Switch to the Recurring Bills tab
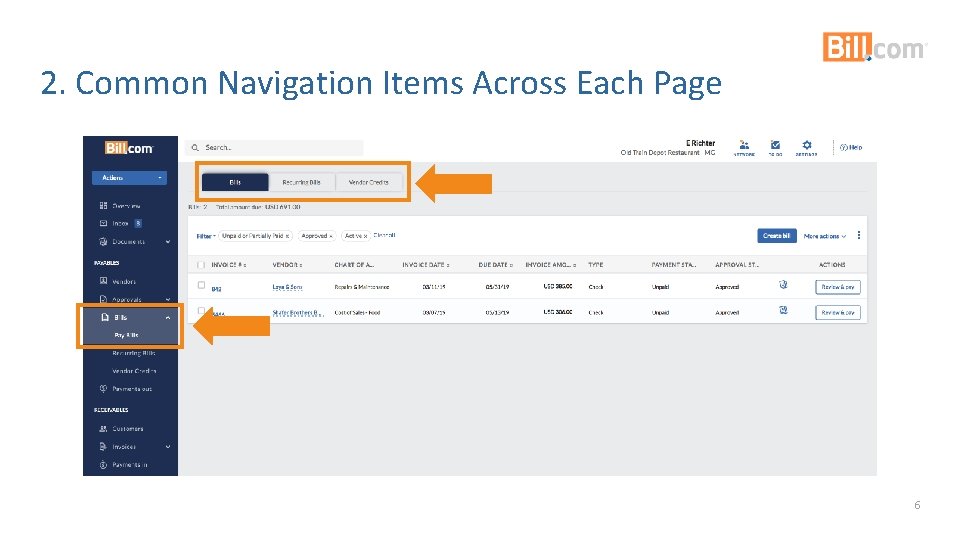Viewport: 960px width, 540px height. (301, 182)
